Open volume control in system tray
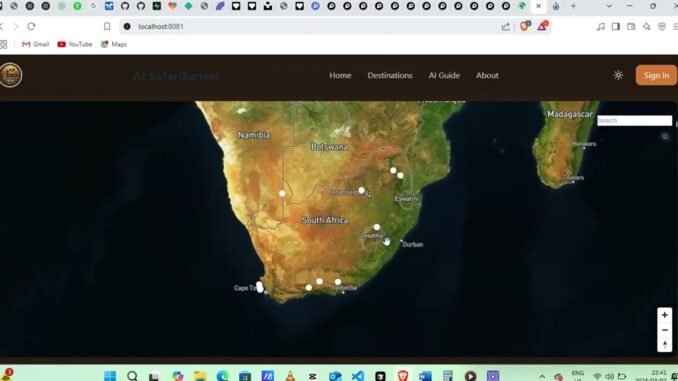 (609, 376)
